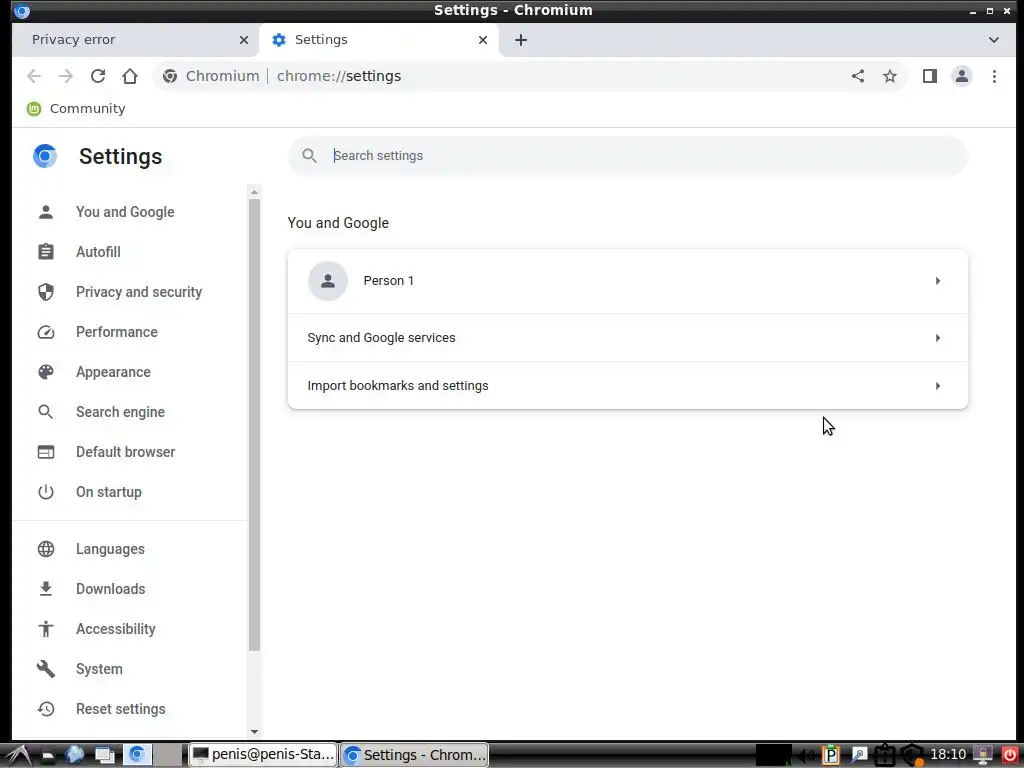
Task: Expand the Person 1 row arrow
Action: 938,281
